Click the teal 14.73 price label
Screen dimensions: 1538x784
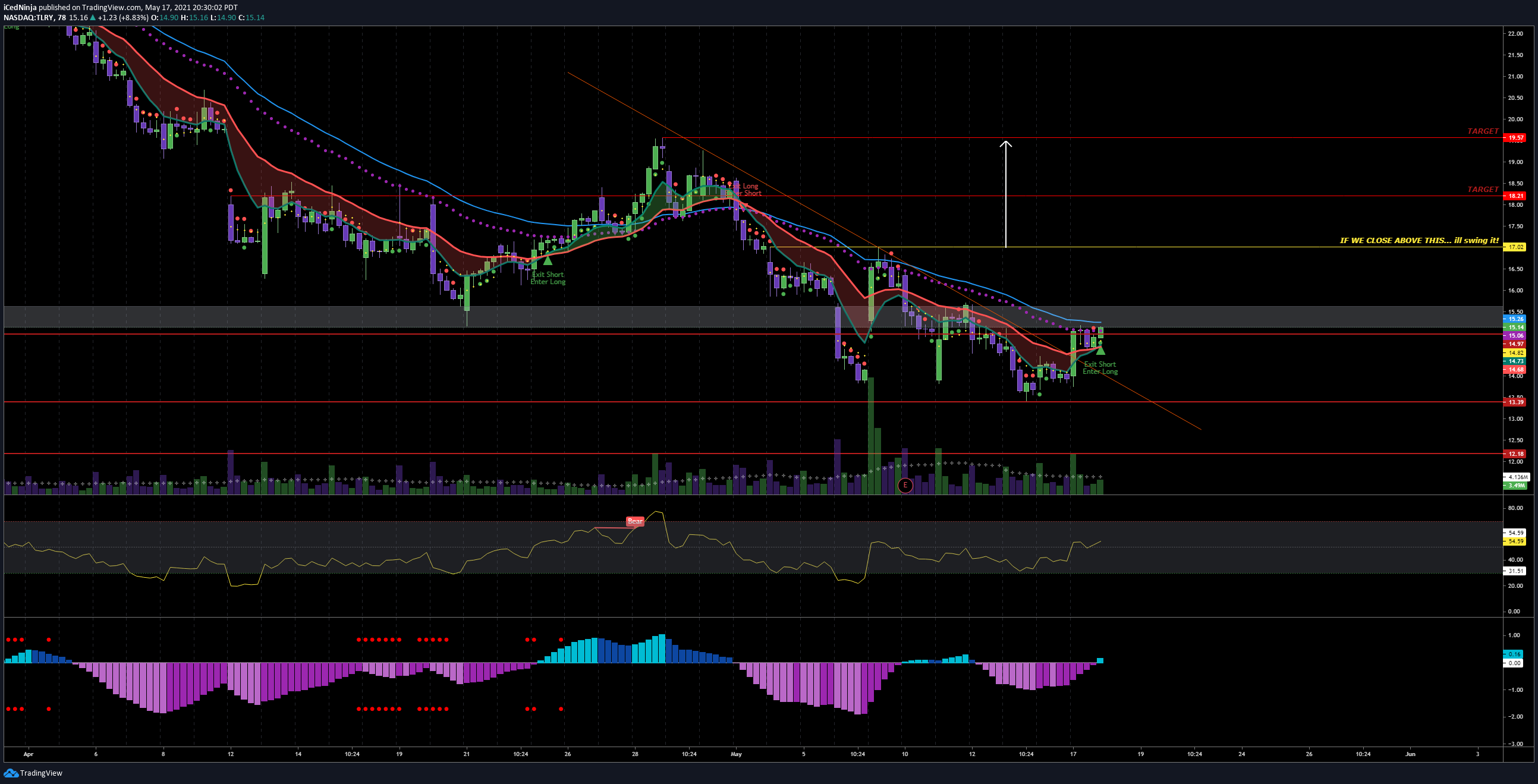(1516, 361)
